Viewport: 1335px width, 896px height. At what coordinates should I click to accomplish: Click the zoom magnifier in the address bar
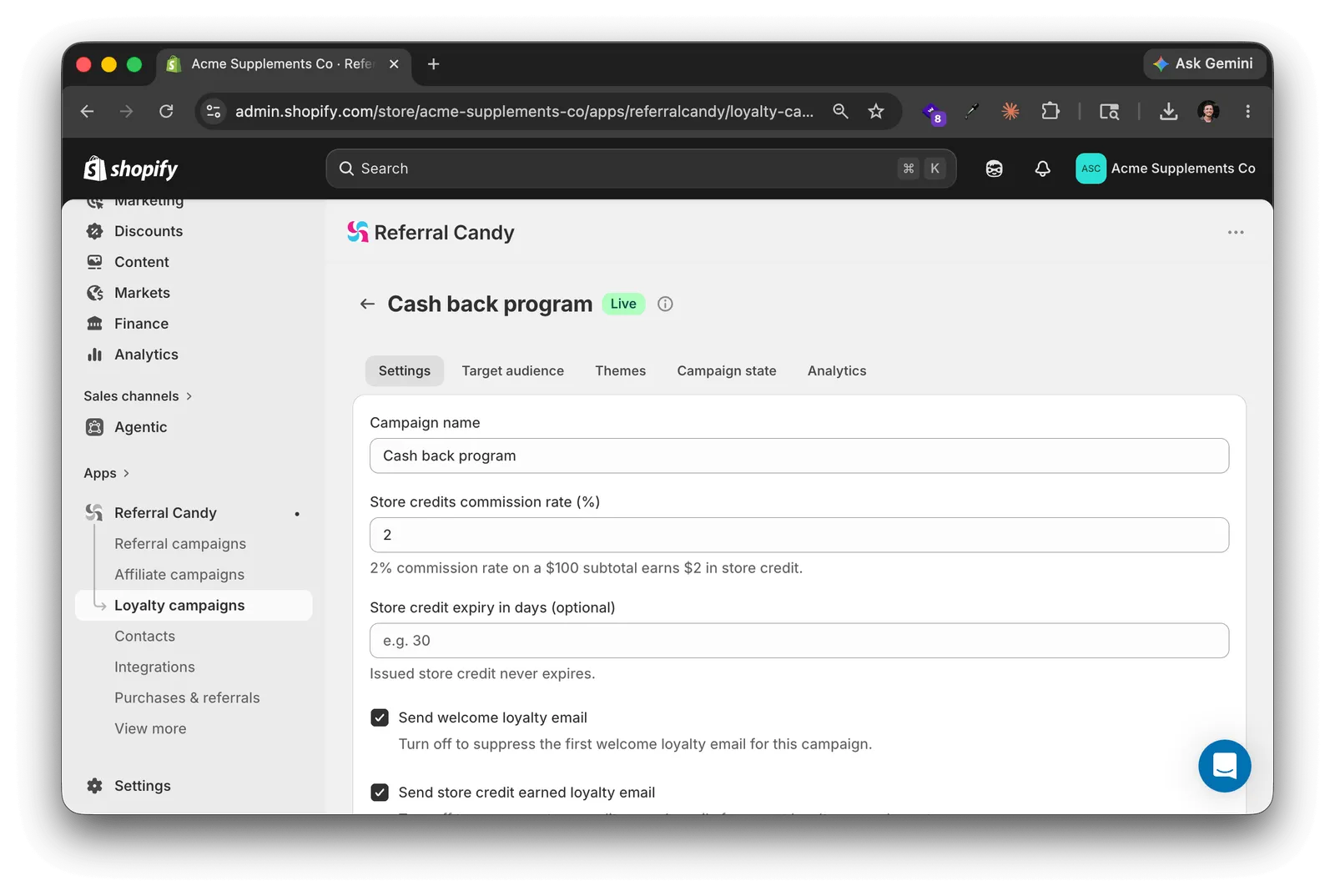click(840, 111)
